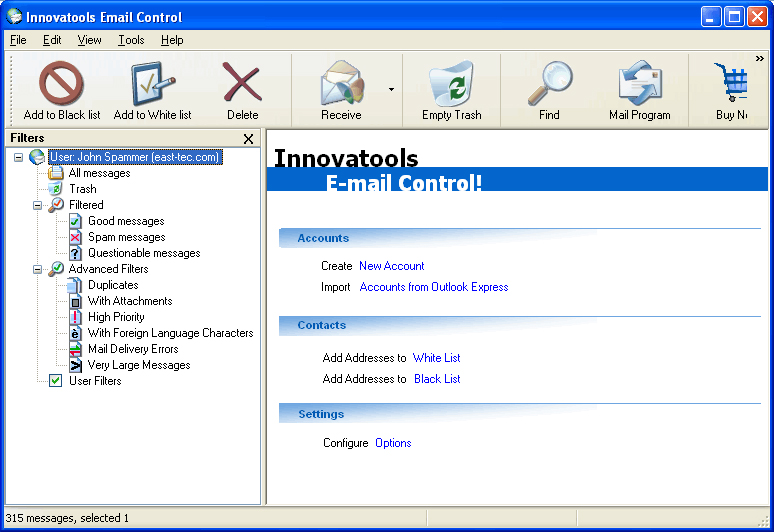Select User: John Spammer (east-tec.com)
The height and width of the screenshot is (532, 774).
point(135,157)
